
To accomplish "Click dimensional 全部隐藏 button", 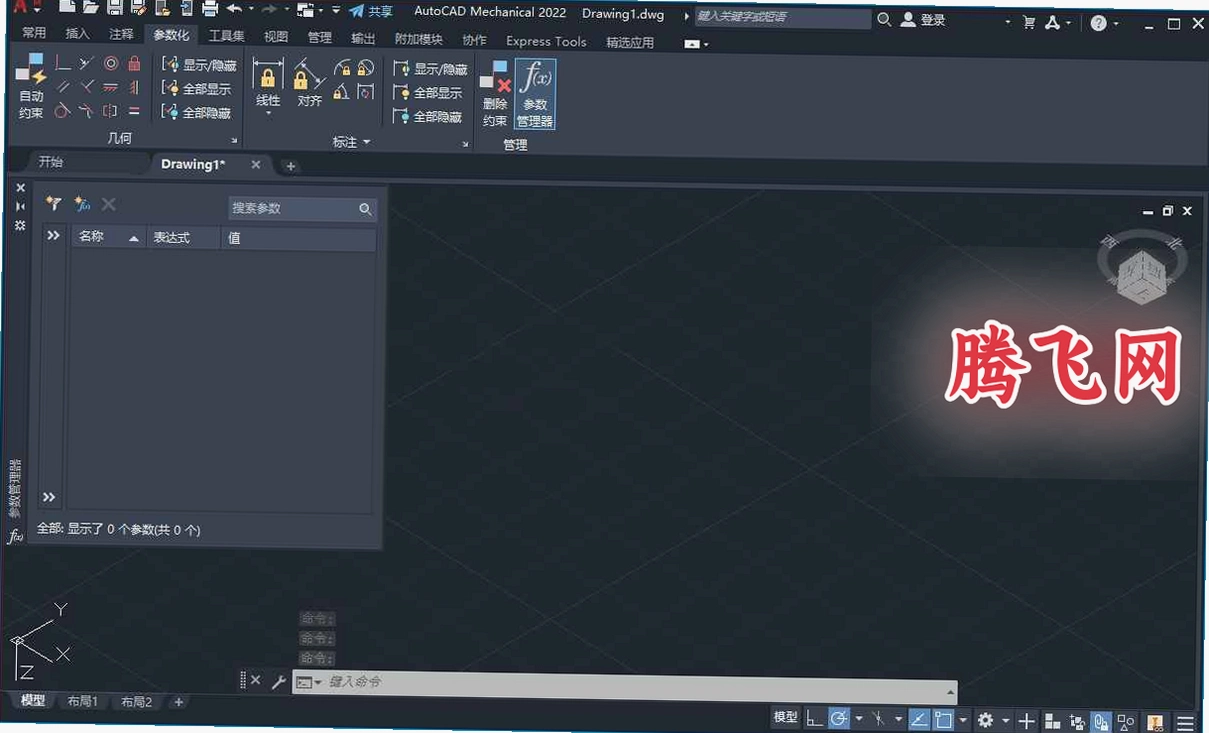I will point(429,117).
